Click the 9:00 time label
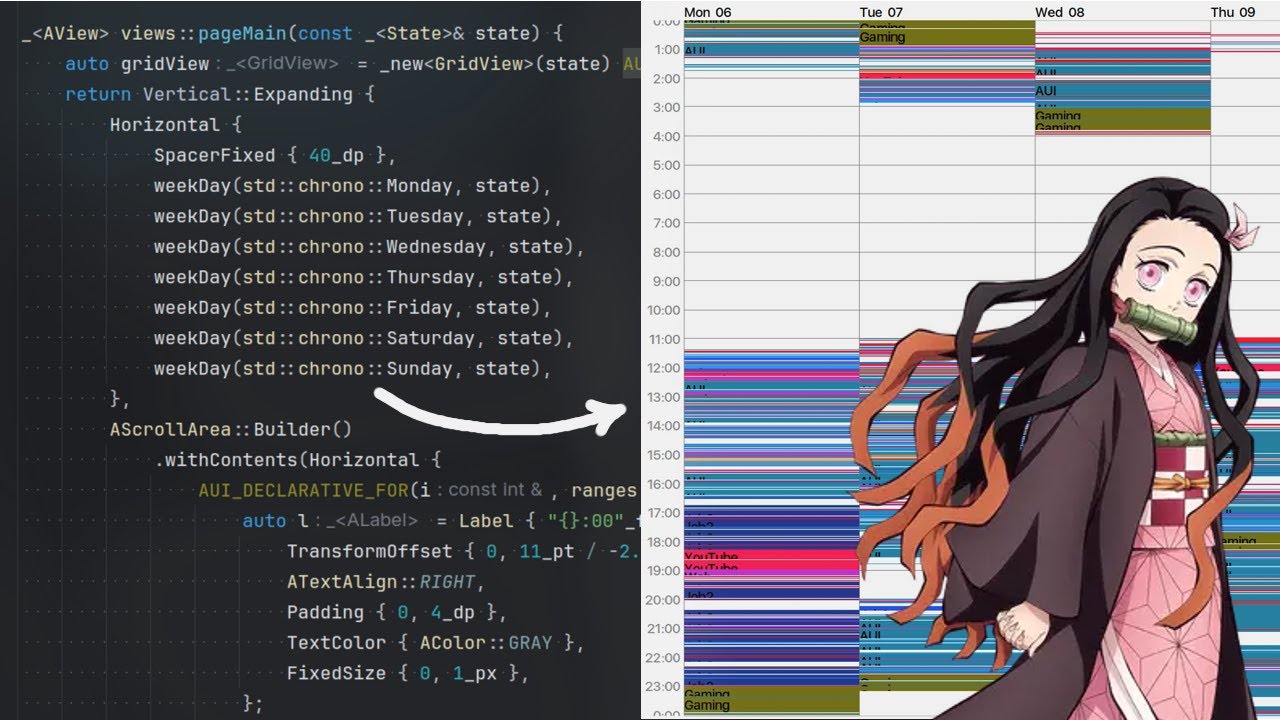The height and width of the screenshot is (720, 1280). coord(667,282)
